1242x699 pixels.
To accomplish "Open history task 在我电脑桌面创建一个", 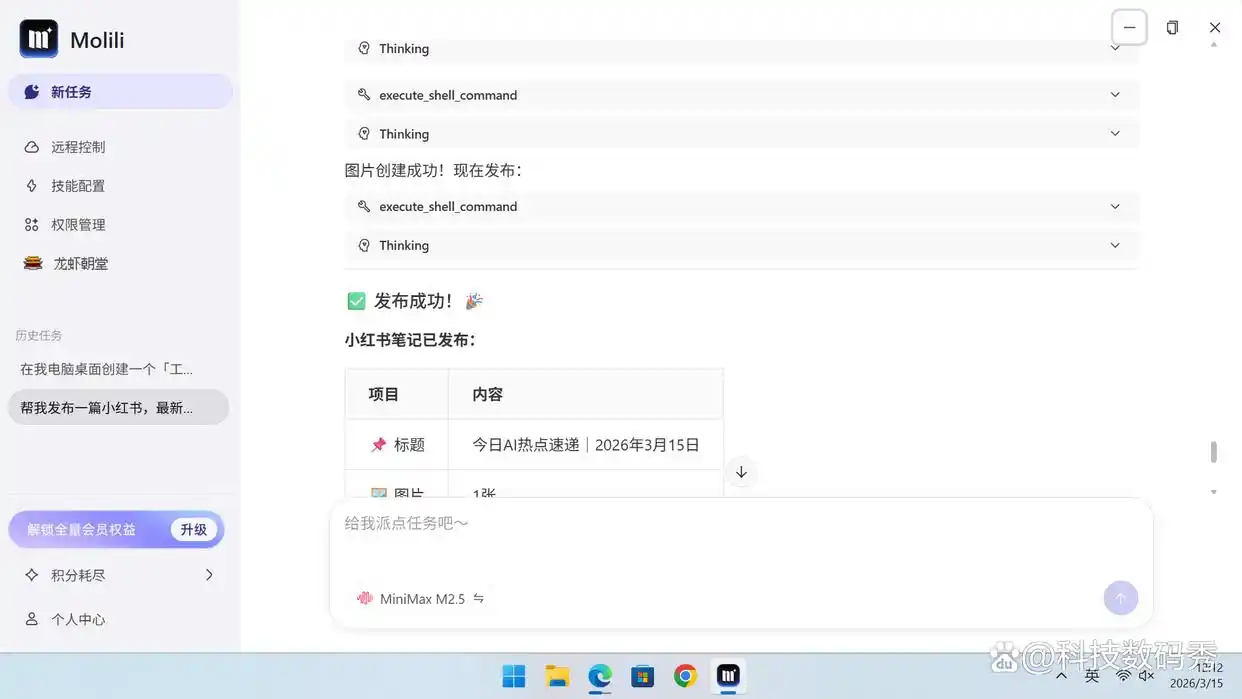I will (x=118, y=368).
